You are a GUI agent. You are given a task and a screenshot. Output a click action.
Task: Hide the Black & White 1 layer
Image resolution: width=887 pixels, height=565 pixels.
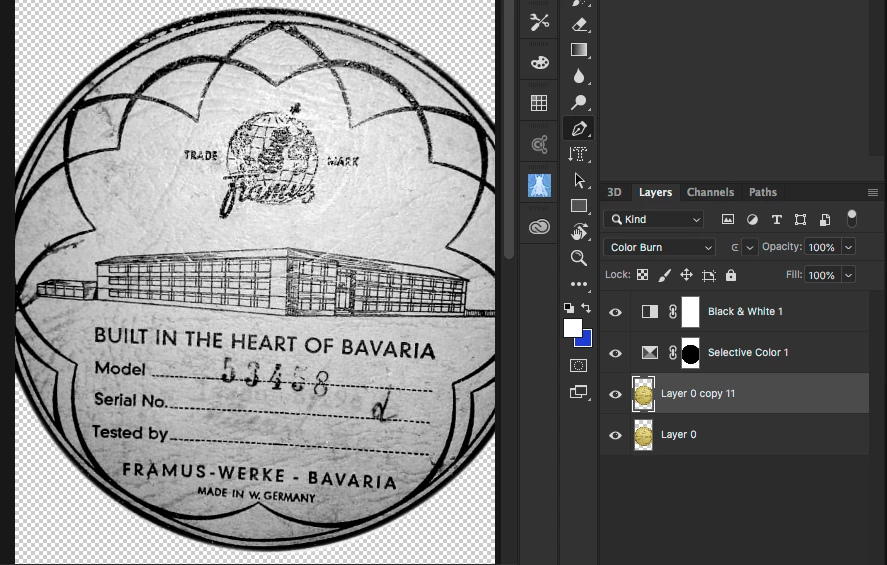tap(615, 312)
